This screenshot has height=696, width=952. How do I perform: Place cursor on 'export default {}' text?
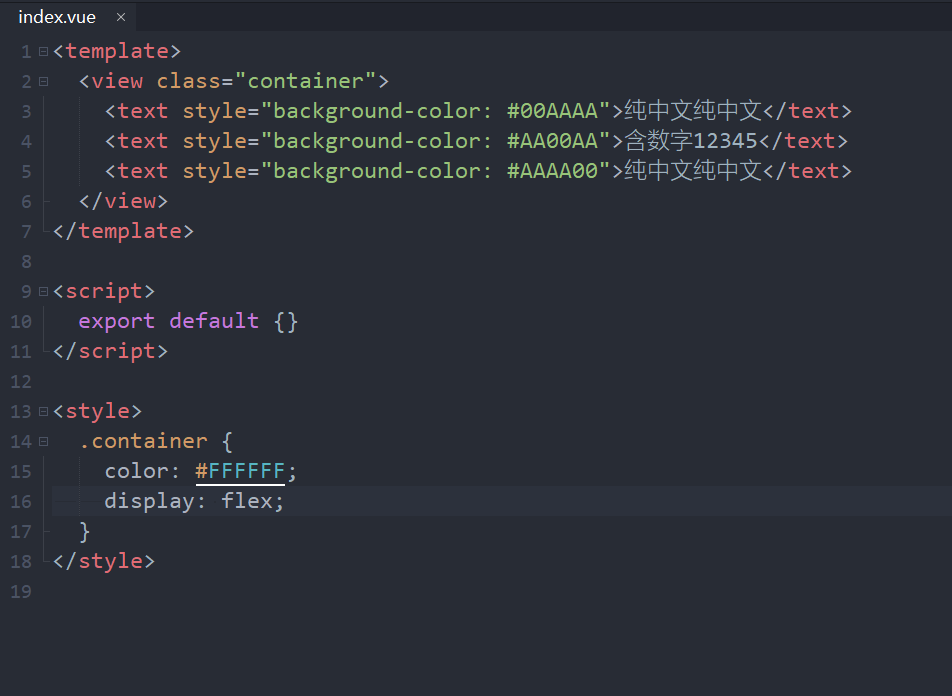click(188, 321)
